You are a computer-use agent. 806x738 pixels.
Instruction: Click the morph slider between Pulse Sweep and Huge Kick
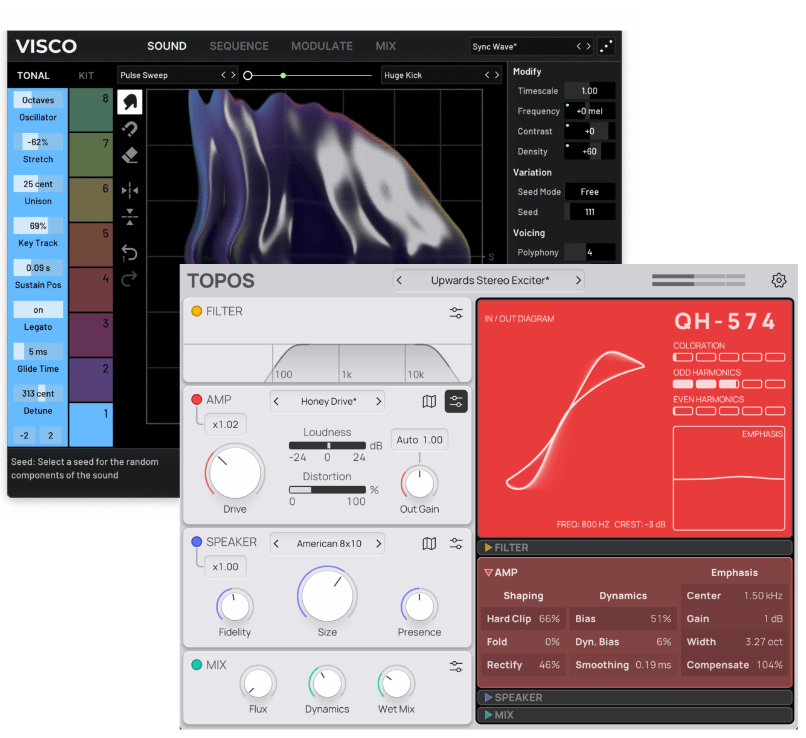tap(310, 75)
